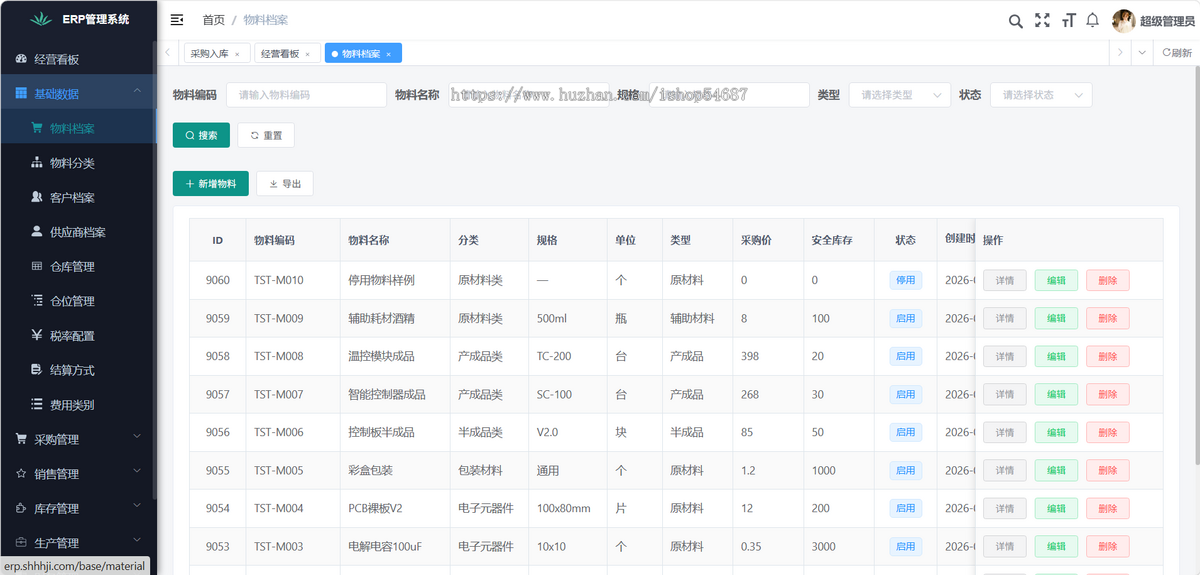
Task: Click the 重置 button
Action: [x=266, y=135]
